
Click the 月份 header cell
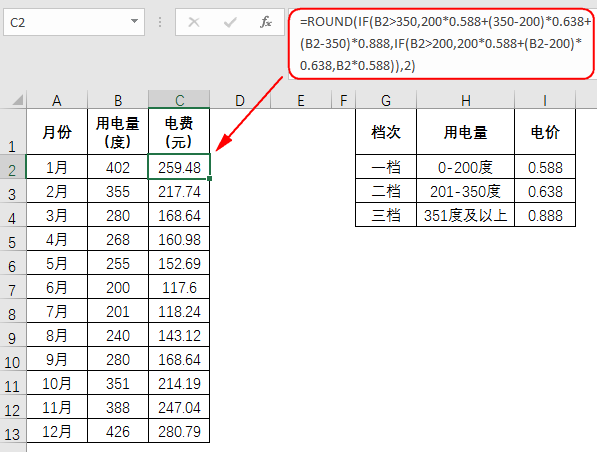[x=57, y=132]
